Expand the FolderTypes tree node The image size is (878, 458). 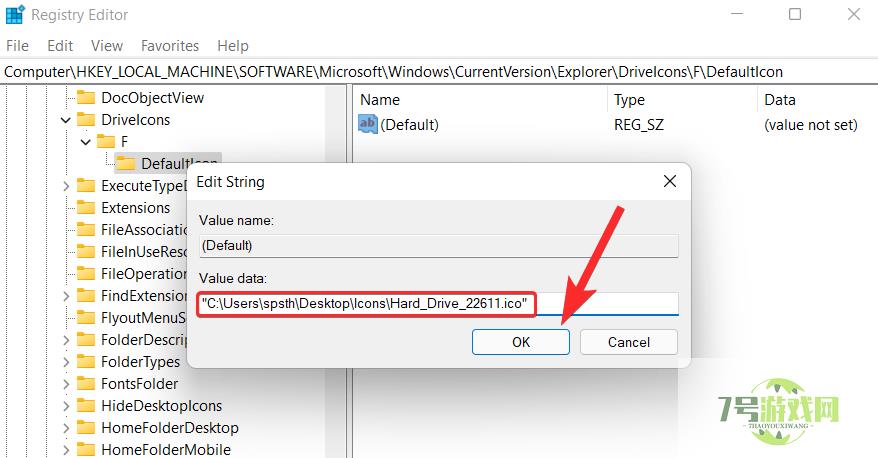point(66,362)
